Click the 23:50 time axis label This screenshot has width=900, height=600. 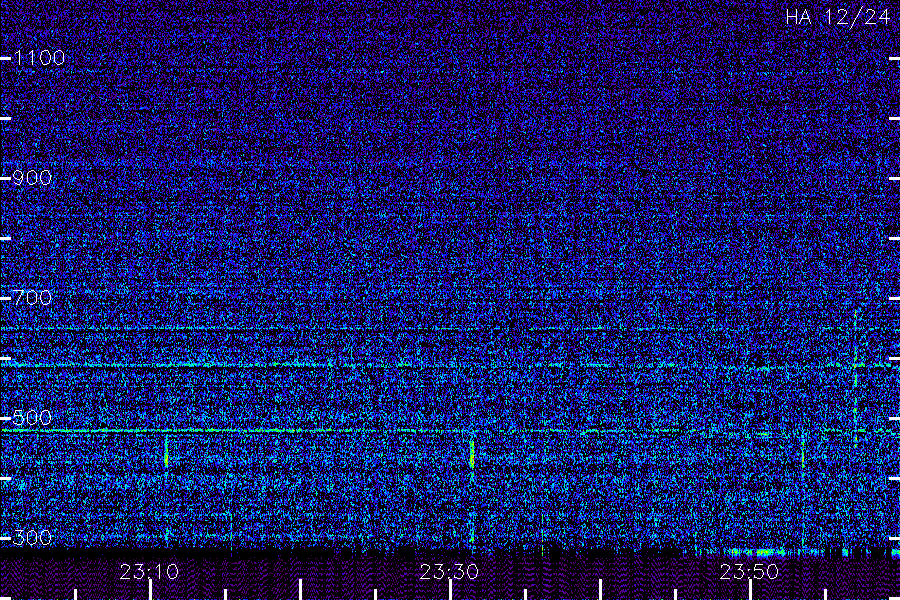click(749, 572)
